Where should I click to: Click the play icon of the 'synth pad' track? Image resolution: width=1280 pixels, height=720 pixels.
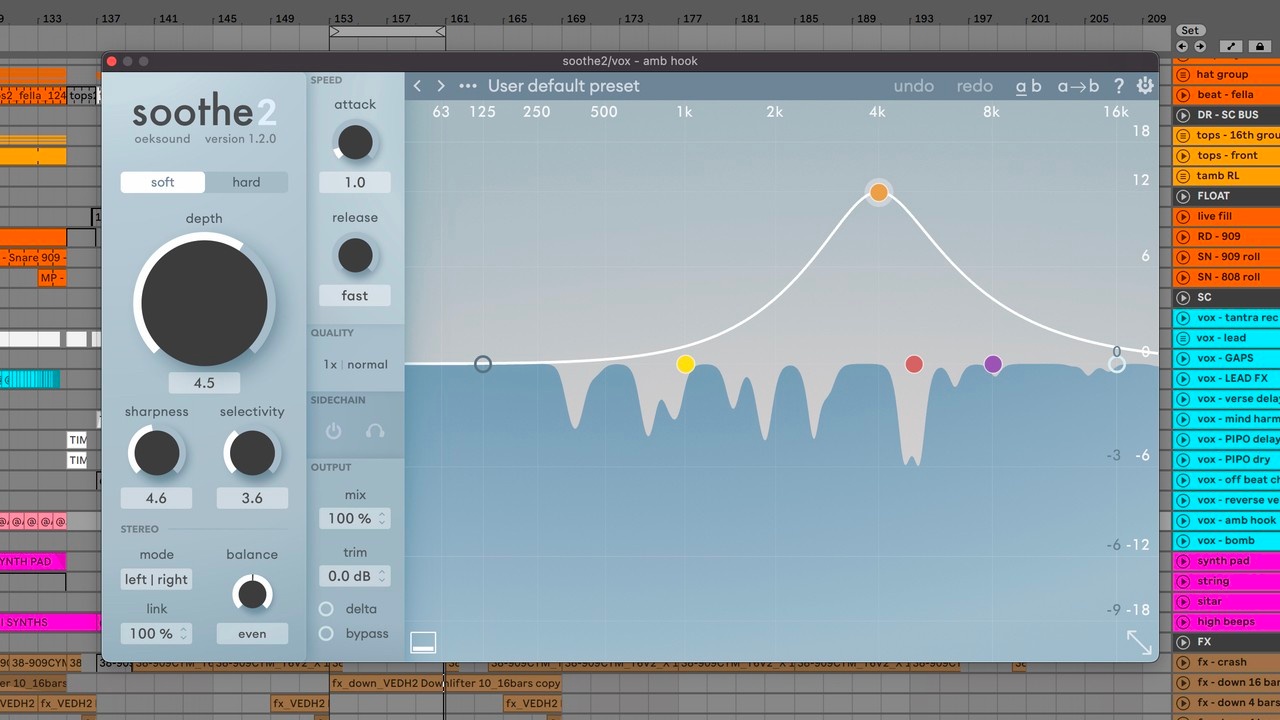1184,561
